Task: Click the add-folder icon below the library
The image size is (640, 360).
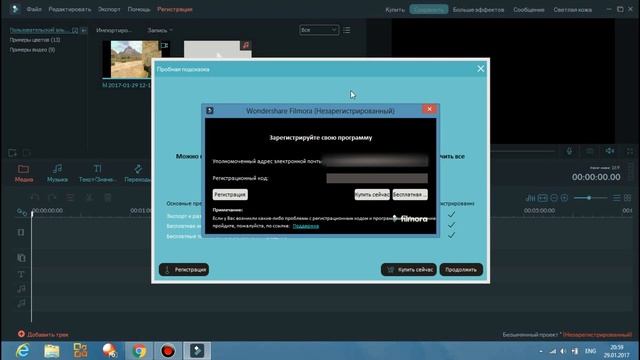Action: point(12,153)
